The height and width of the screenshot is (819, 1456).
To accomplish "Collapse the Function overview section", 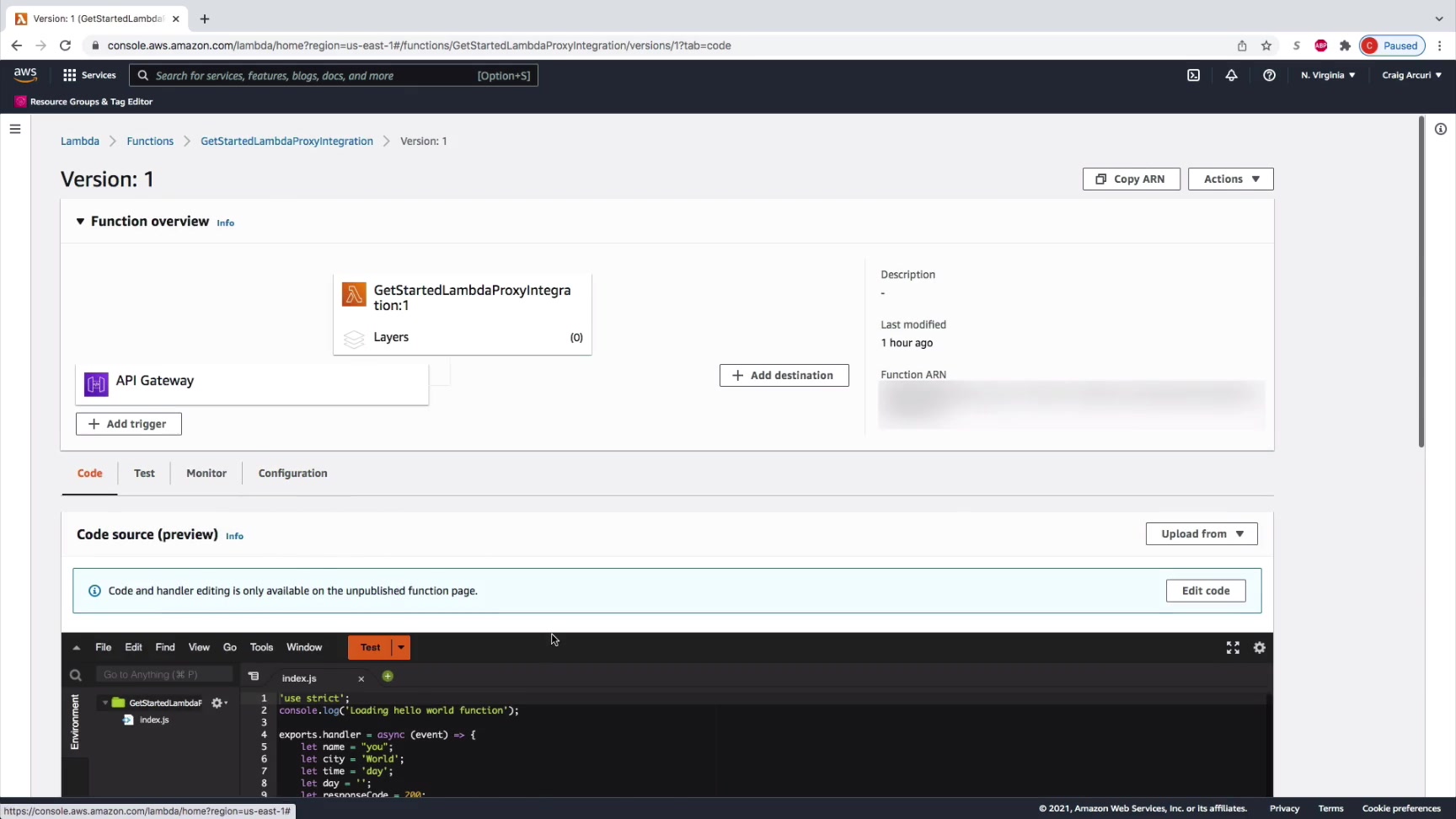I will tap(80, 222).
